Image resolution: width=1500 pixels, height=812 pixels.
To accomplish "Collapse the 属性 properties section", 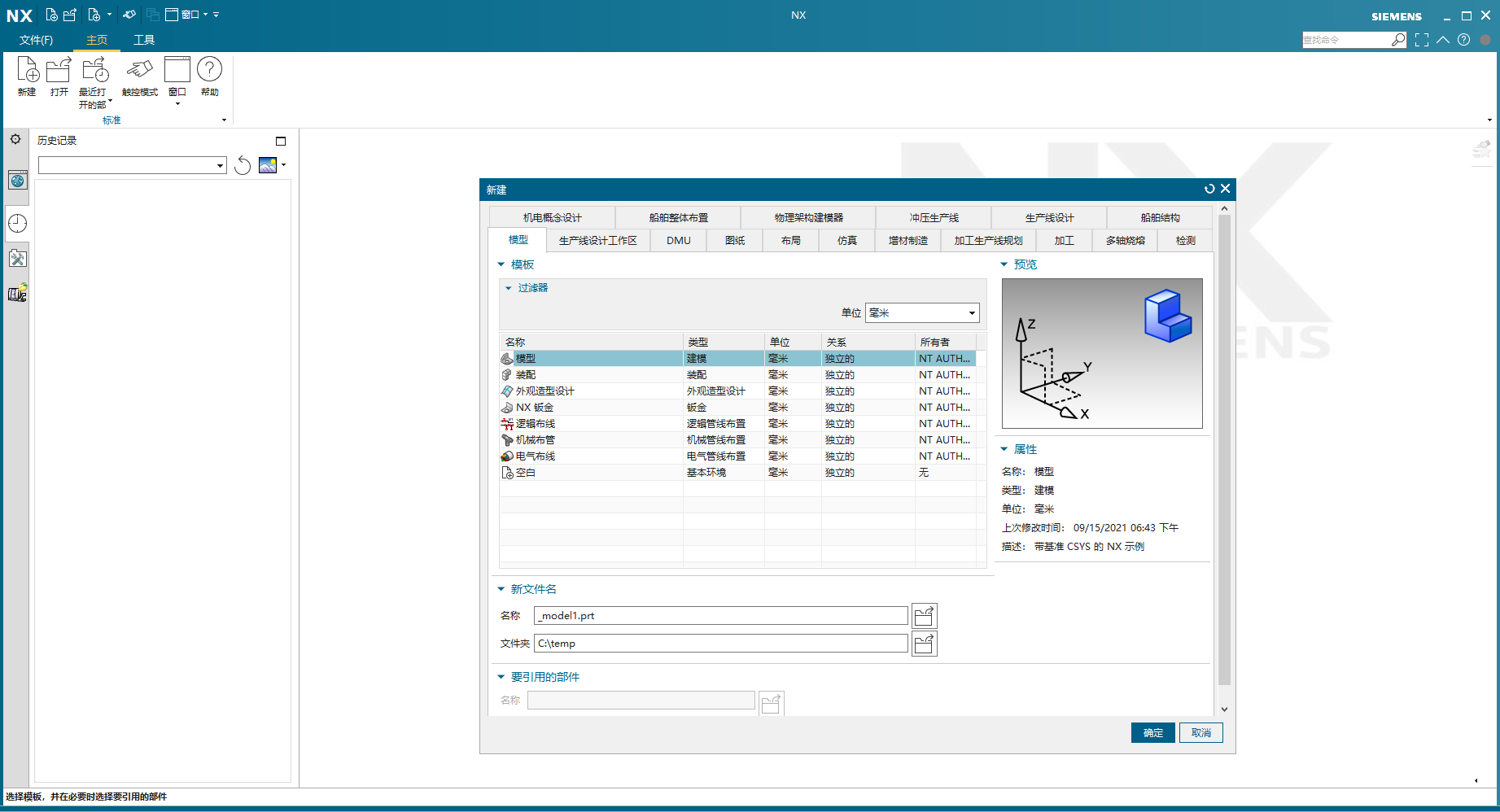I will (x=1004, y=449).
